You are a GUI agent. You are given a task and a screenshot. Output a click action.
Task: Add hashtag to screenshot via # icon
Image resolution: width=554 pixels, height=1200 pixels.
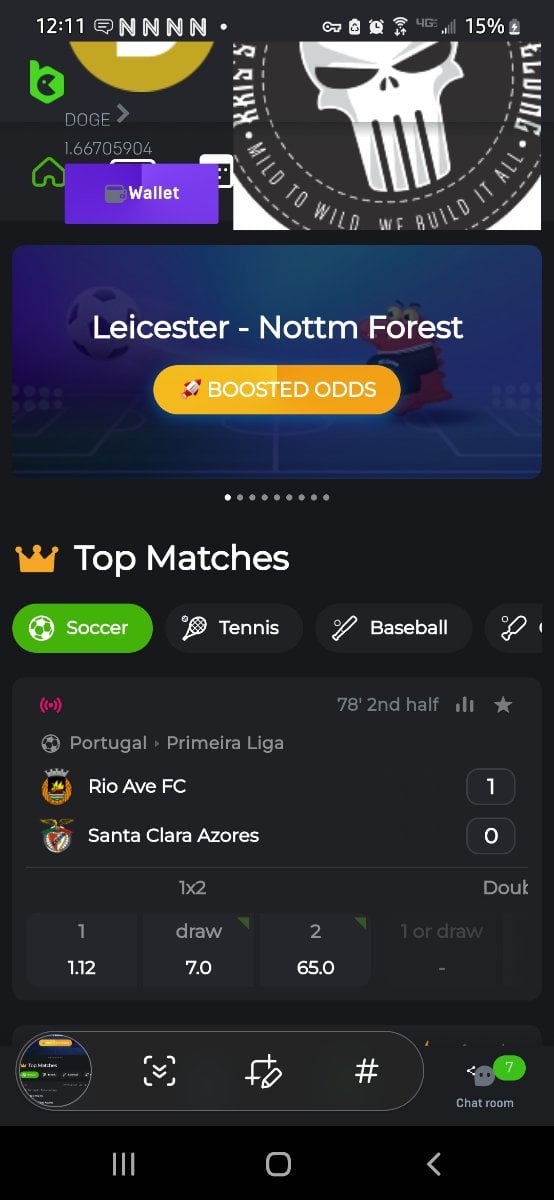coord(367,1071)
